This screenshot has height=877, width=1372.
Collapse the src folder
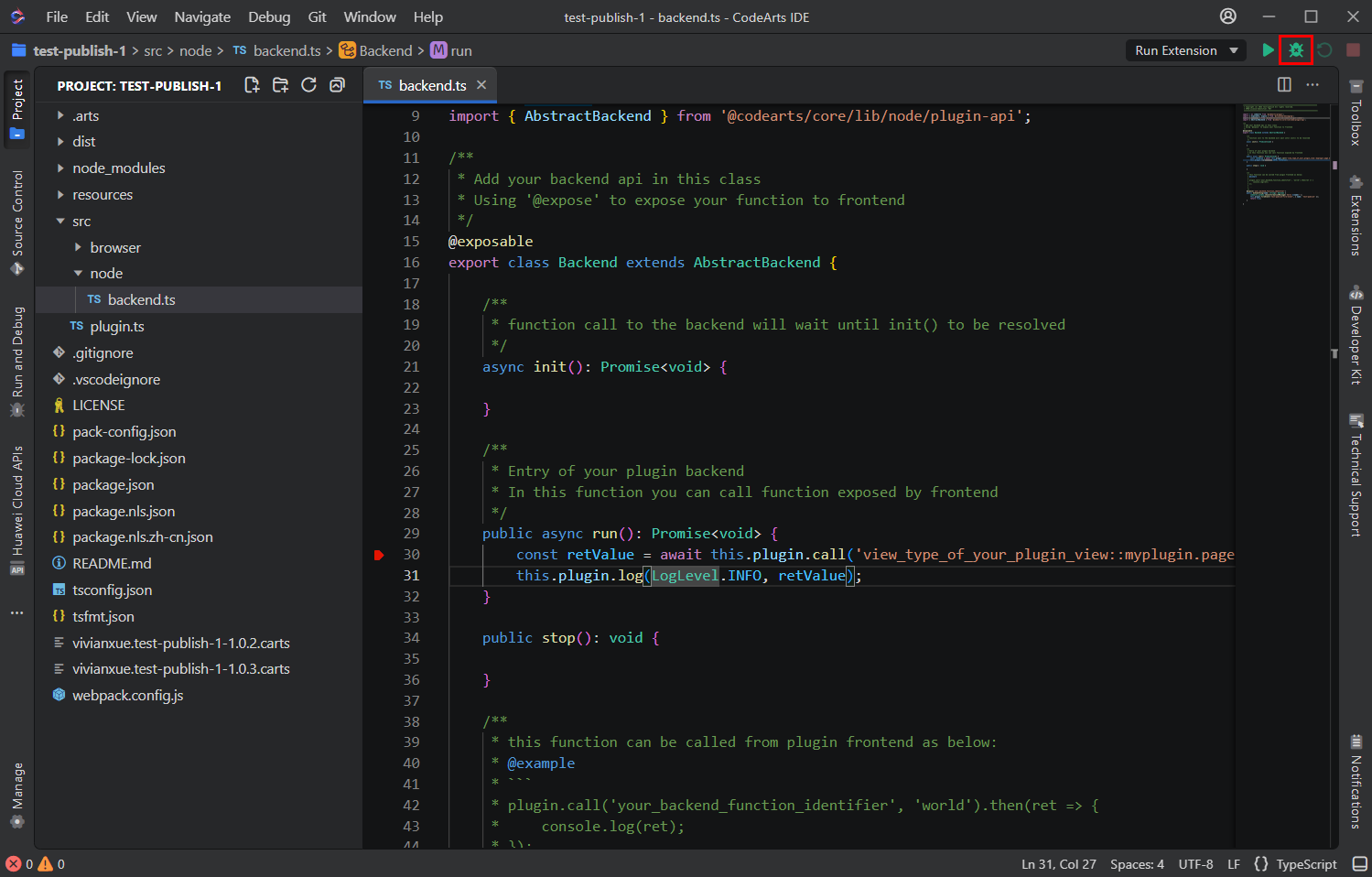[60, 222]
